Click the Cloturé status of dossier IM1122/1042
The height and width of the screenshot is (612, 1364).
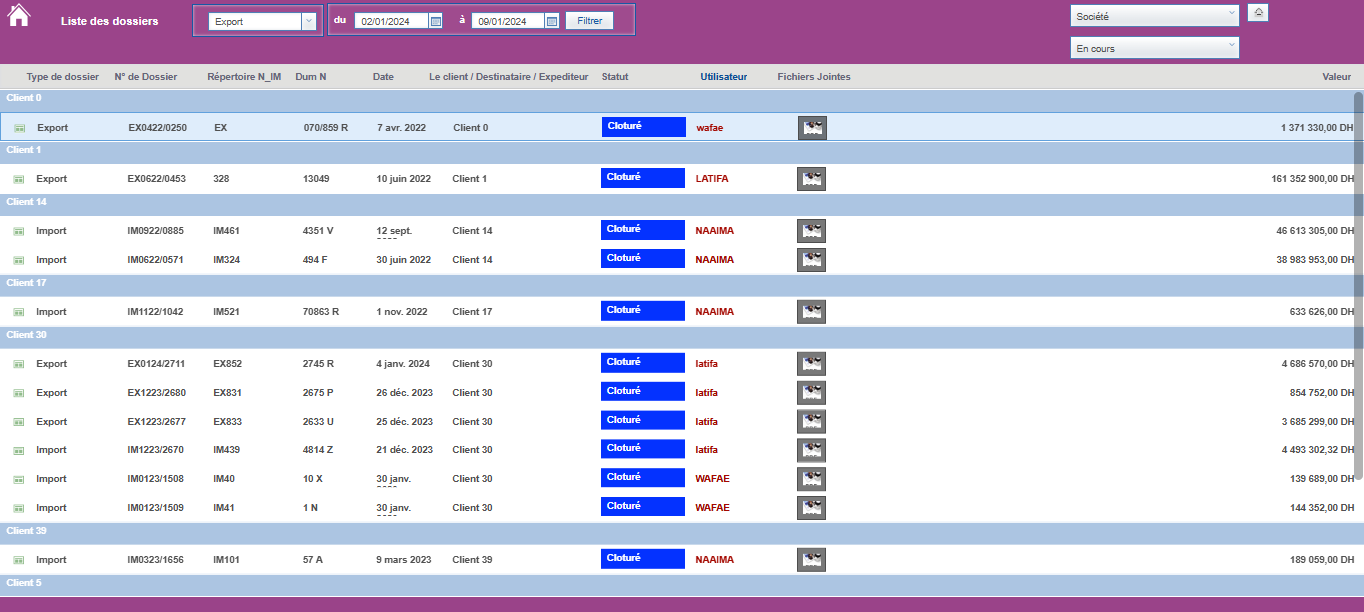pyautogui.click(x=643, y=311)
